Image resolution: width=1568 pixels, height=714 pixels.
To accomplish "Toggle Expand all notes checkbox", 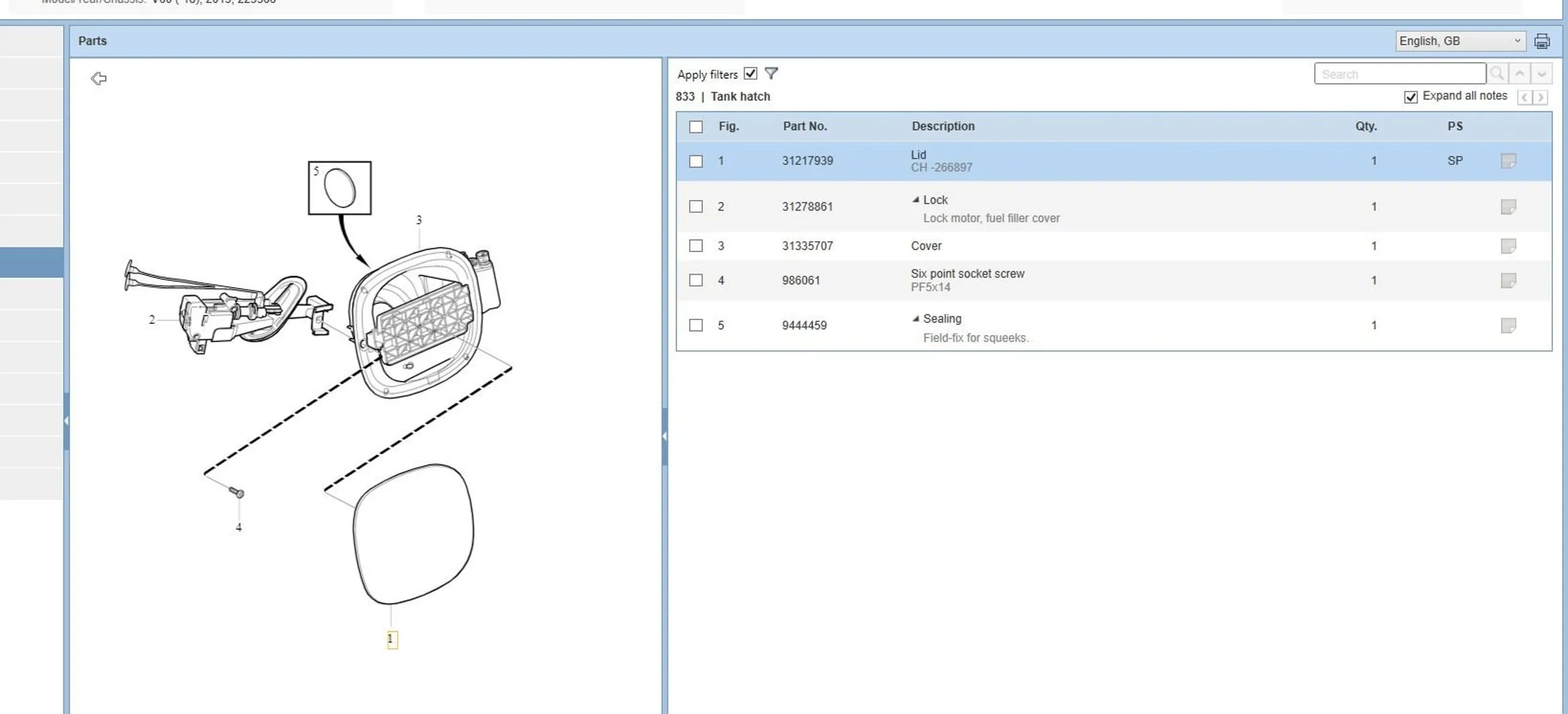I will 1411,97.
